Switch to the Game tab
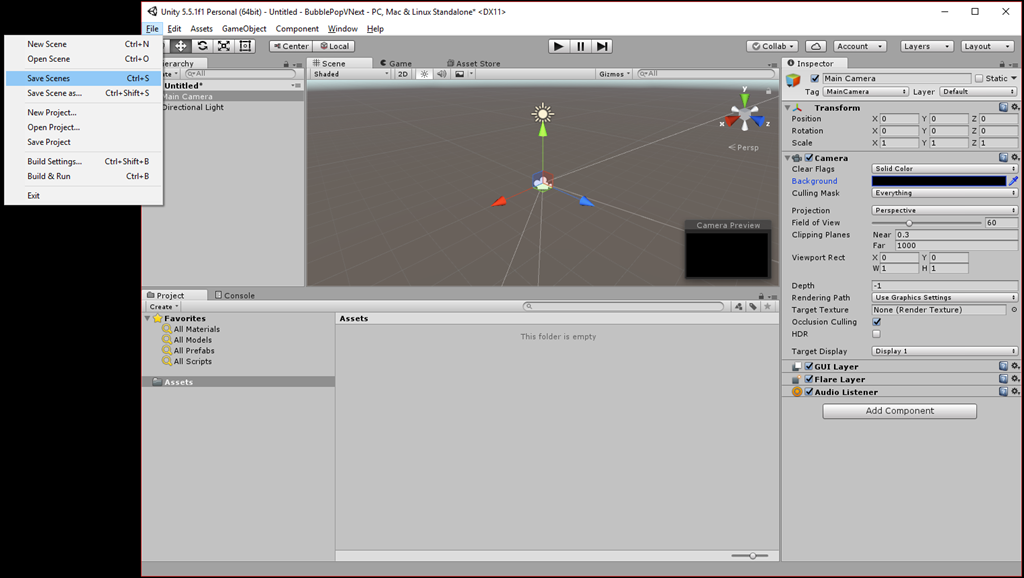Viewport: 1024px width, 578px height. coord(396,63)
